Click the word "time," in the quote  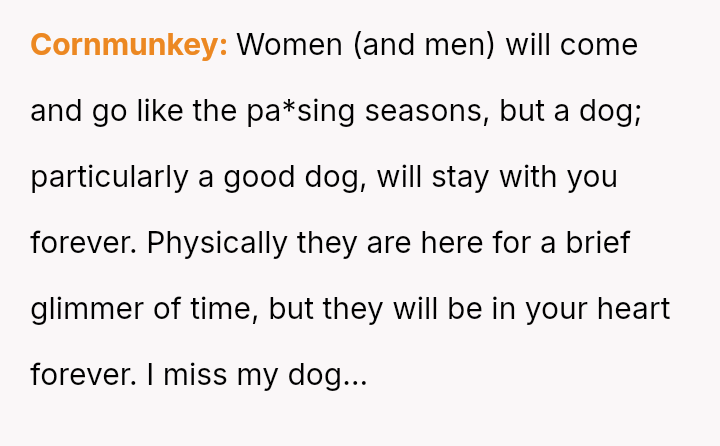(x=225, y=309)
